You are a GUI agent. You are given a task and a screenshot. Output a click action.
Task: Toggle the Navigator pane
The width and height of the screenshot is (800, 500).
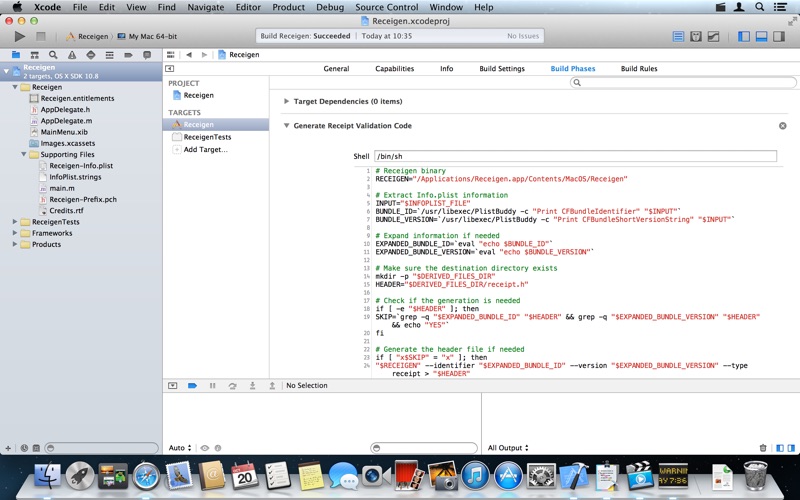click(744, 36)
